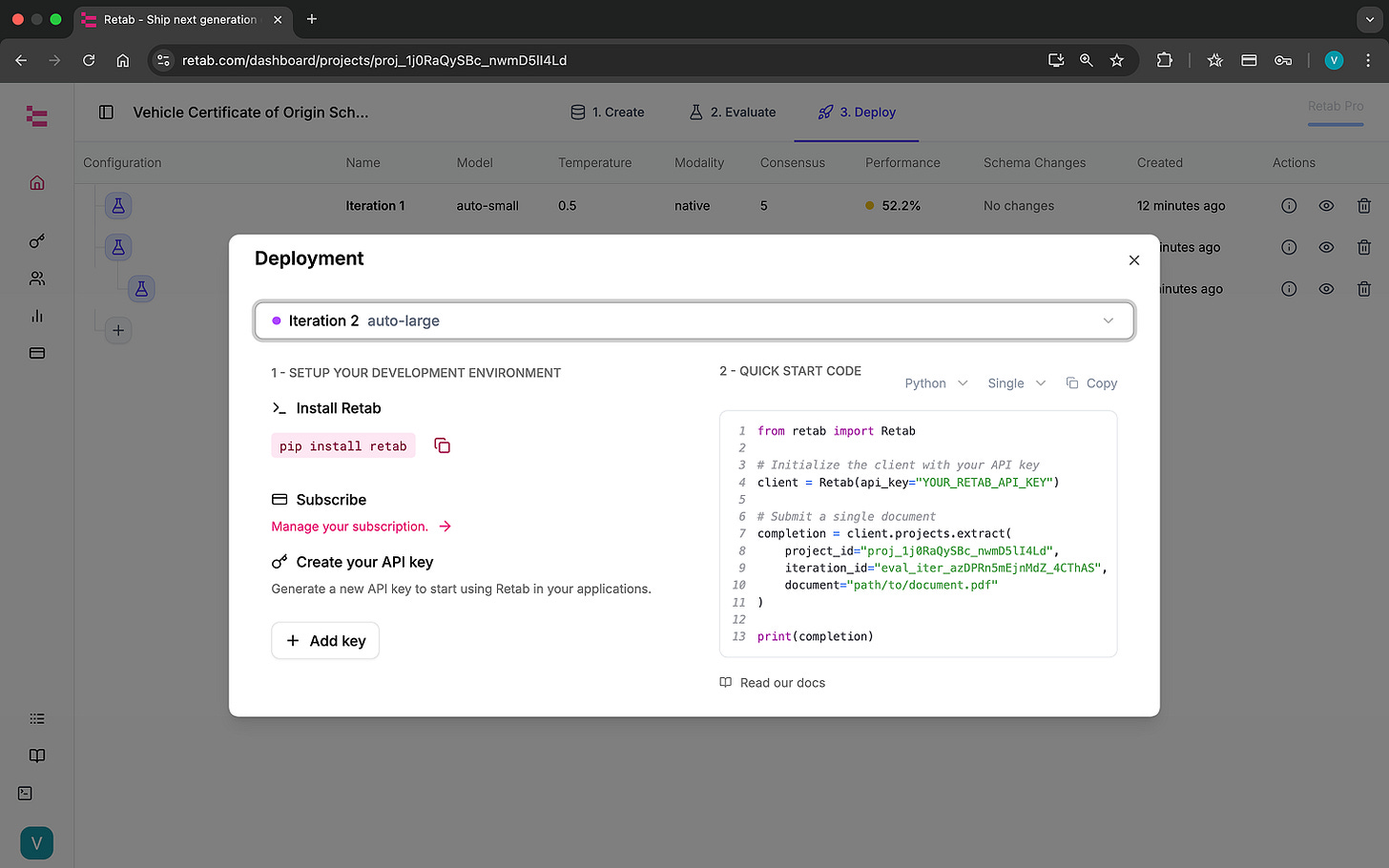View the third iteration with eye icon
1389x868 pixels.
click(x=1326, y=288)
